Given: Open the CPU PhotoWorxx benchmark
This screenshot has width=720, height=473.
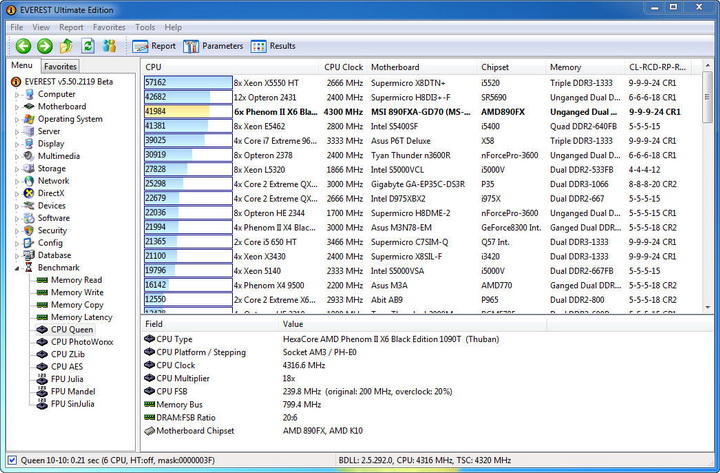Looking at the screenshot, I should point(82,342).
